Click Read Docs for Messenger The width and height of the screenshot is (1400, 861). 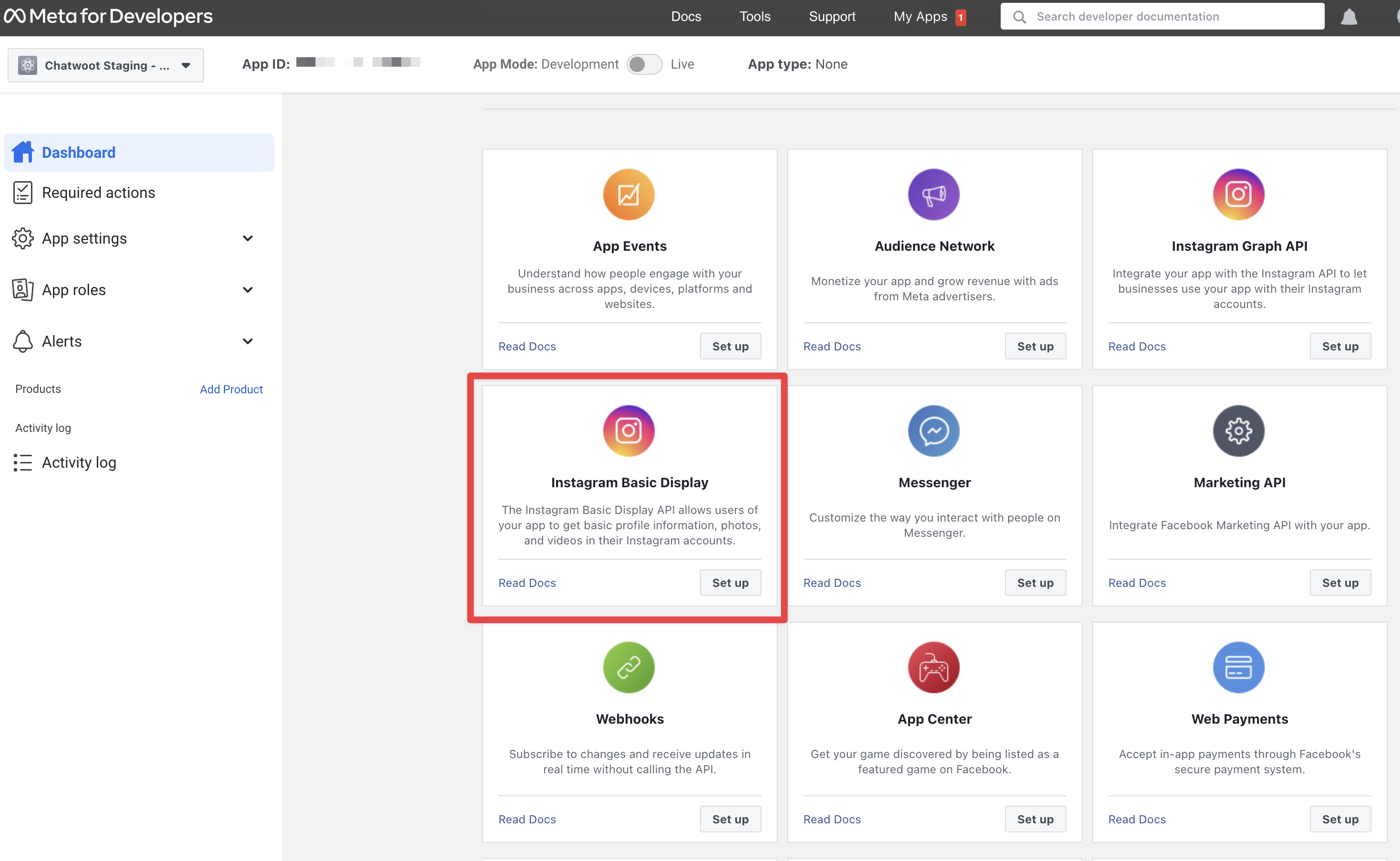point(832,582)
